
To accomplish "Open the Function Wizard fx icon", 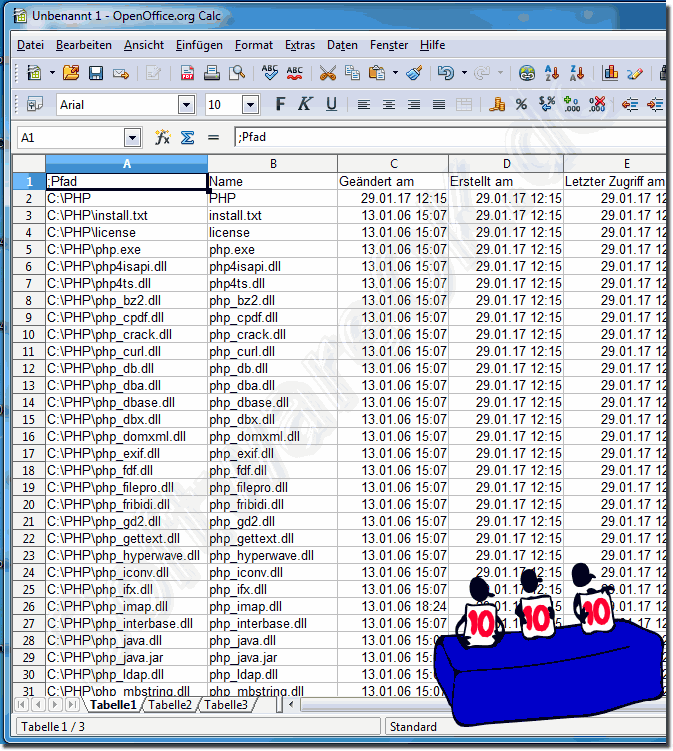I will 162,137.
